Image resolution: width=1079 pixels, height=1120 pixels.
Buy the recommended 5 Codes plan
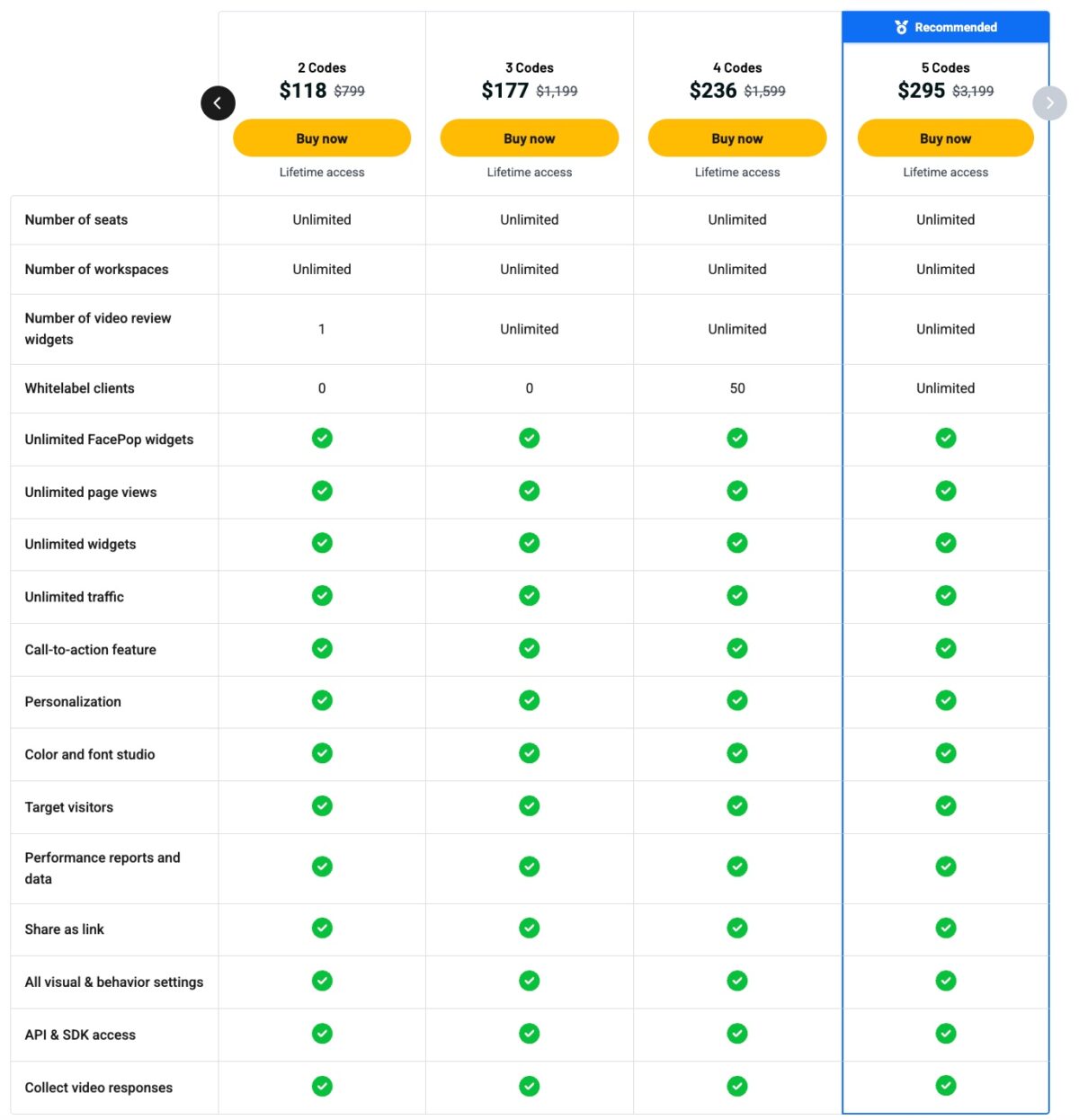click(945, 138)
